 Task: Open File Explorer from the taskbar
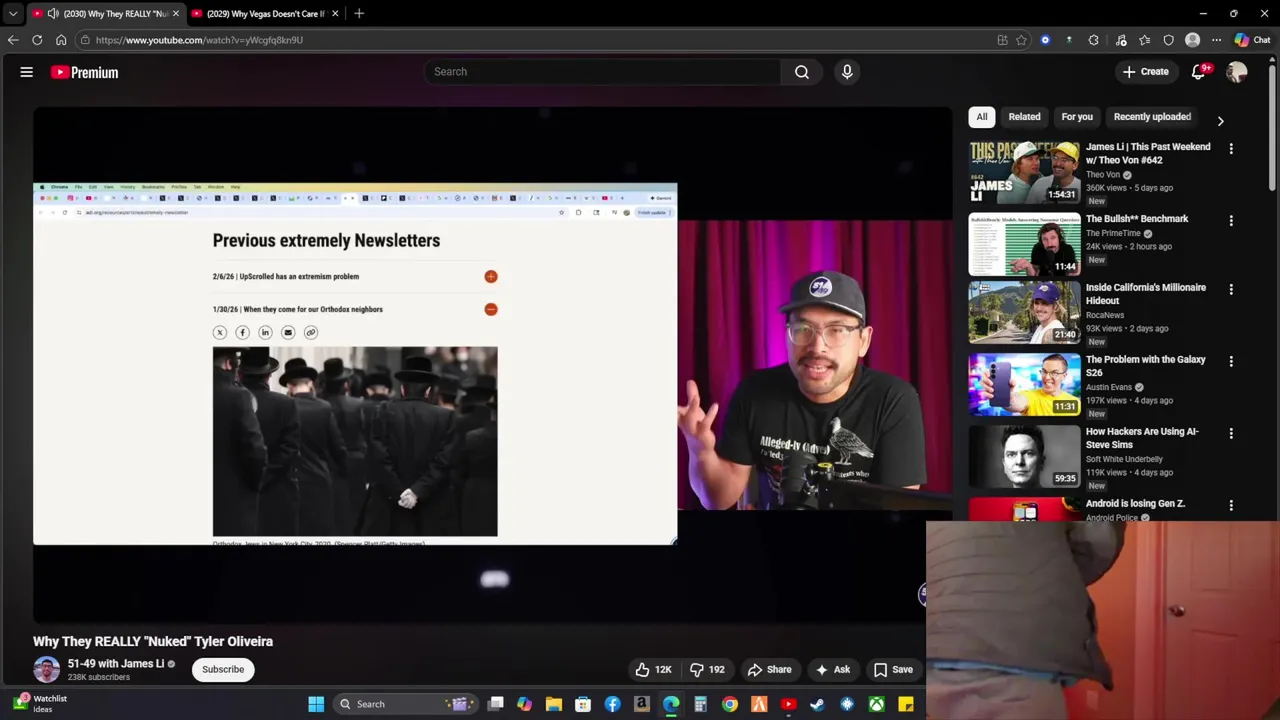554,704
